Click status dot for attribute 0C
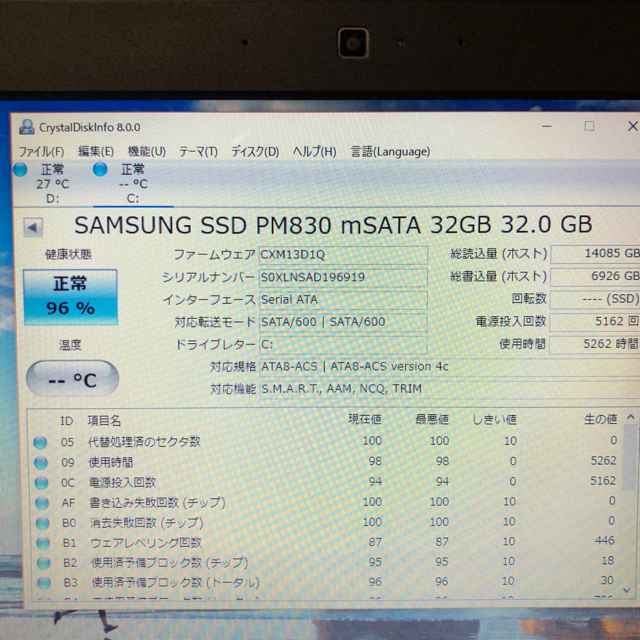 click(41, 483)
